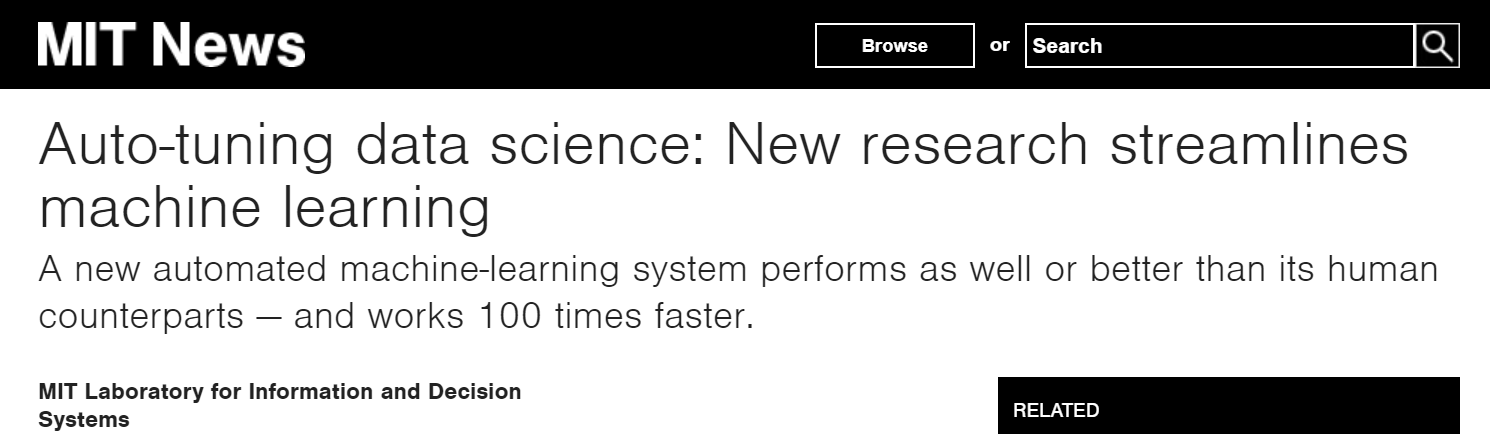Open the MIT News logo homepage
This screenshot has width=1490, height=434.
171,45
